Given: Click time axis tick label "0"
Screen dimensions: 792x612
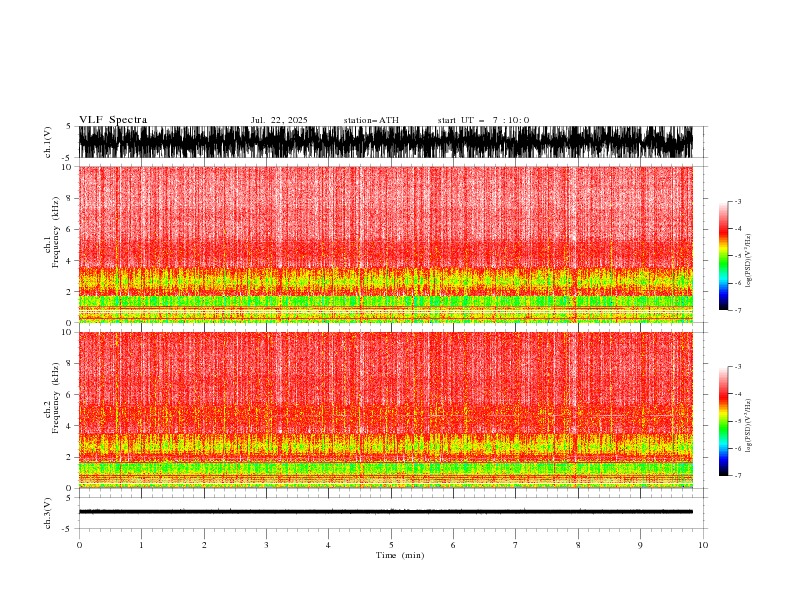Looking at the screenshot, I should (x=79, y=545).
